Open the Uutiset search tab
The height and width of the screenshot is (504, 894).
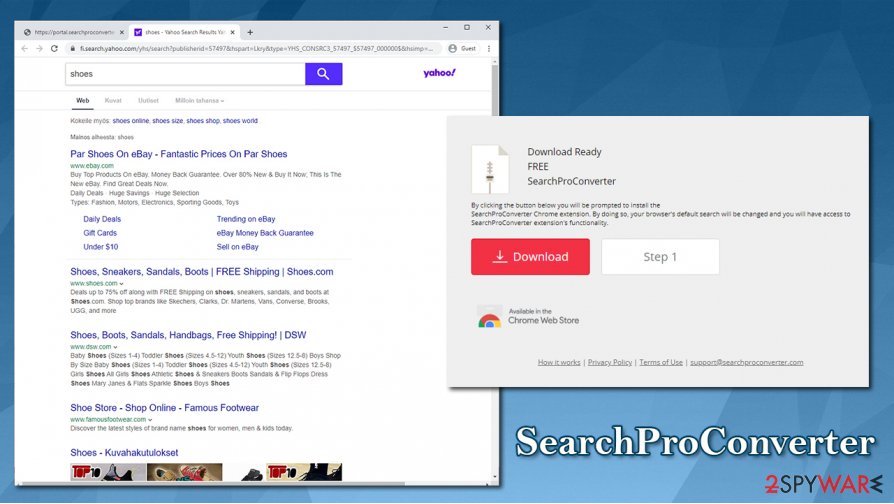point(148,100)
